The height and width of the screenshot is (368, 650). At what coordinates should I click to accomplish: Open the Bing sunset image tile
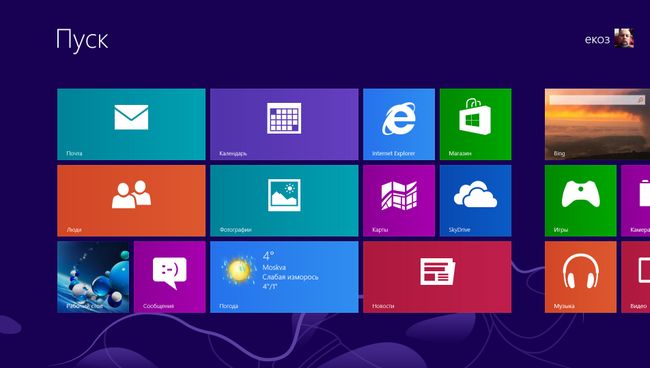coord(597,124)
